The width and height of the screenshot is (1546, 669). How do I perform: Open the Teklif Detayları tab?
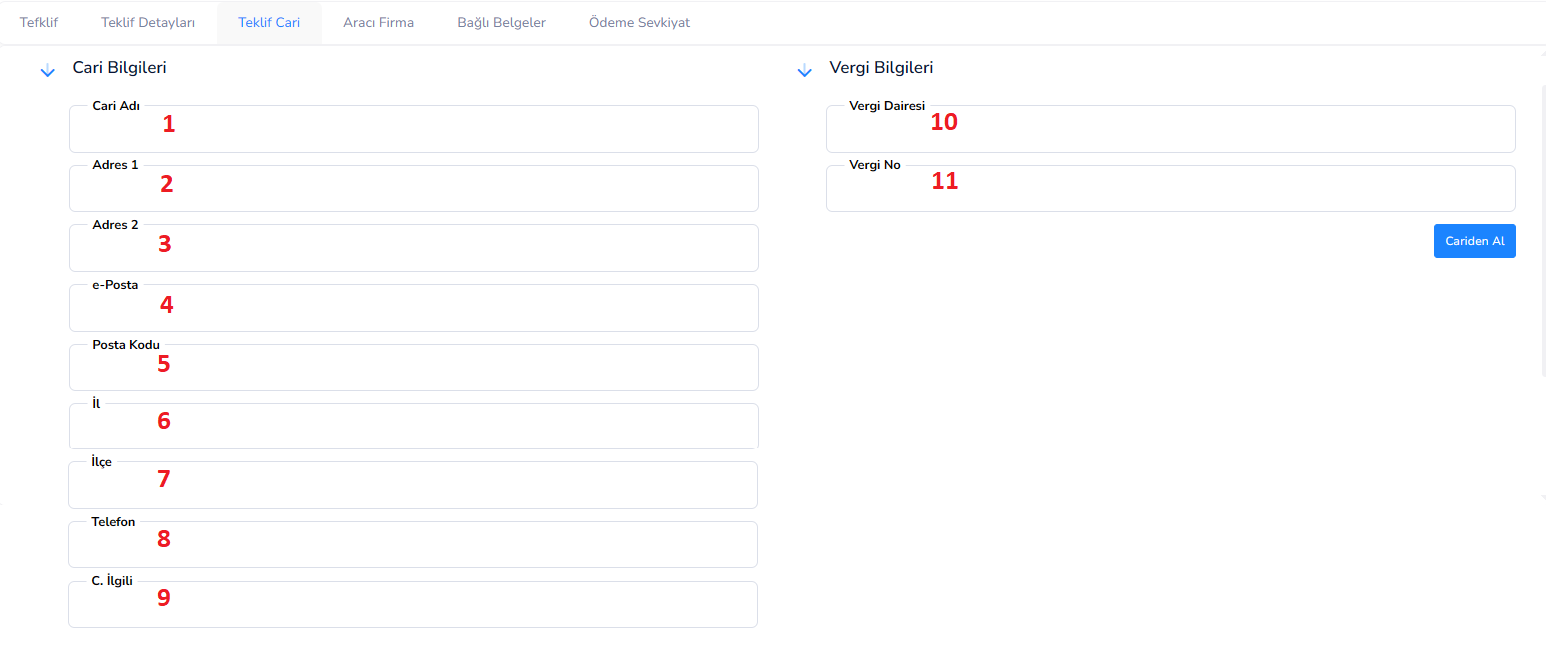(148, 22)
